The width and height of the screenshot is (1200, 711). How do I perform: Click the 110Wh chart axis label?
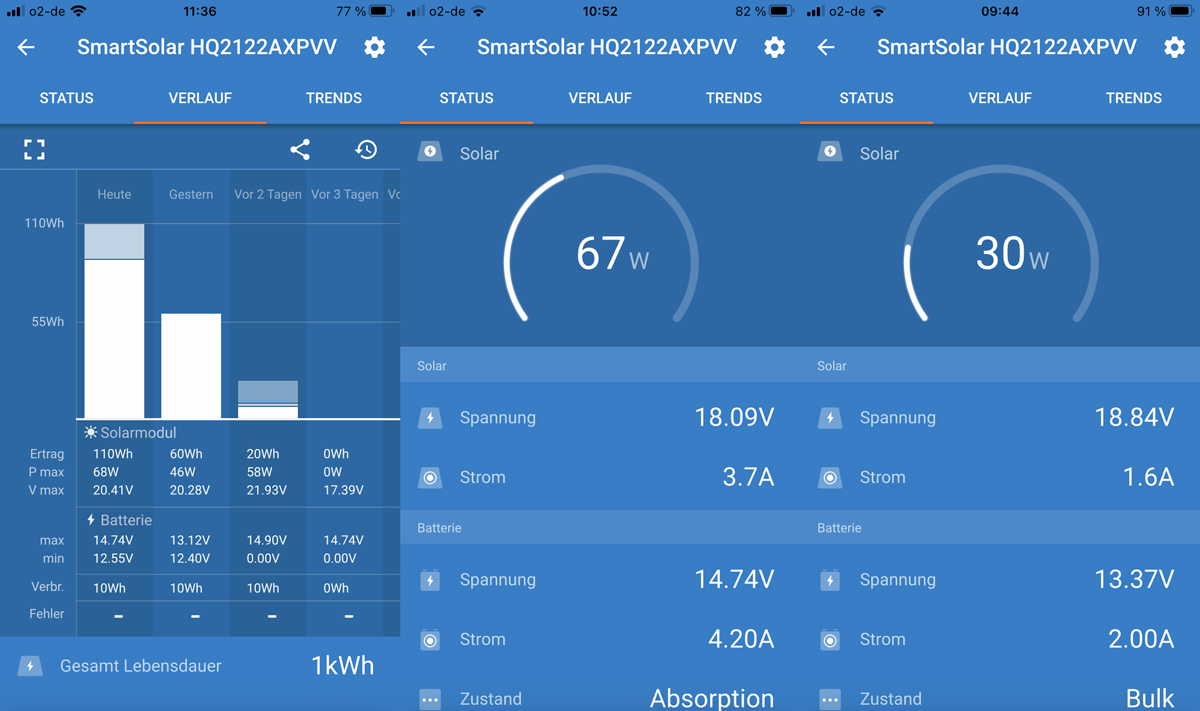coord(44,223)
